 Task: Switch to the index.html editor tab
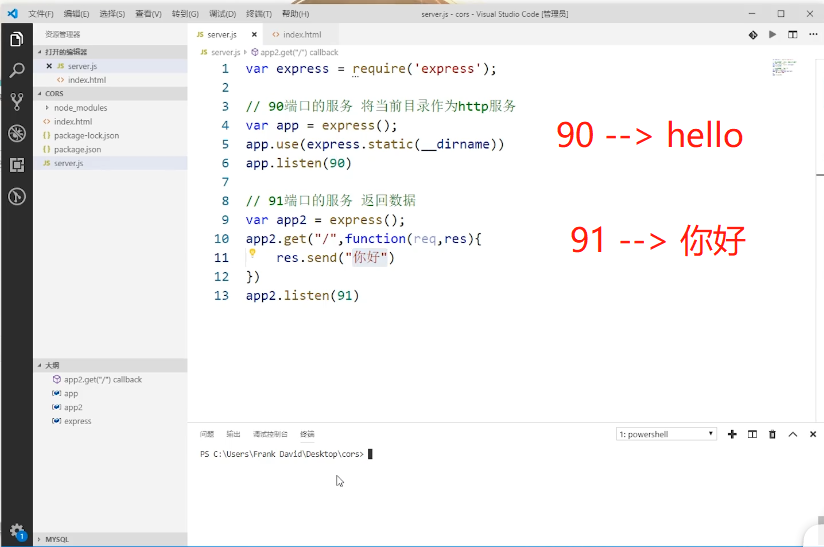click(302, 35)
